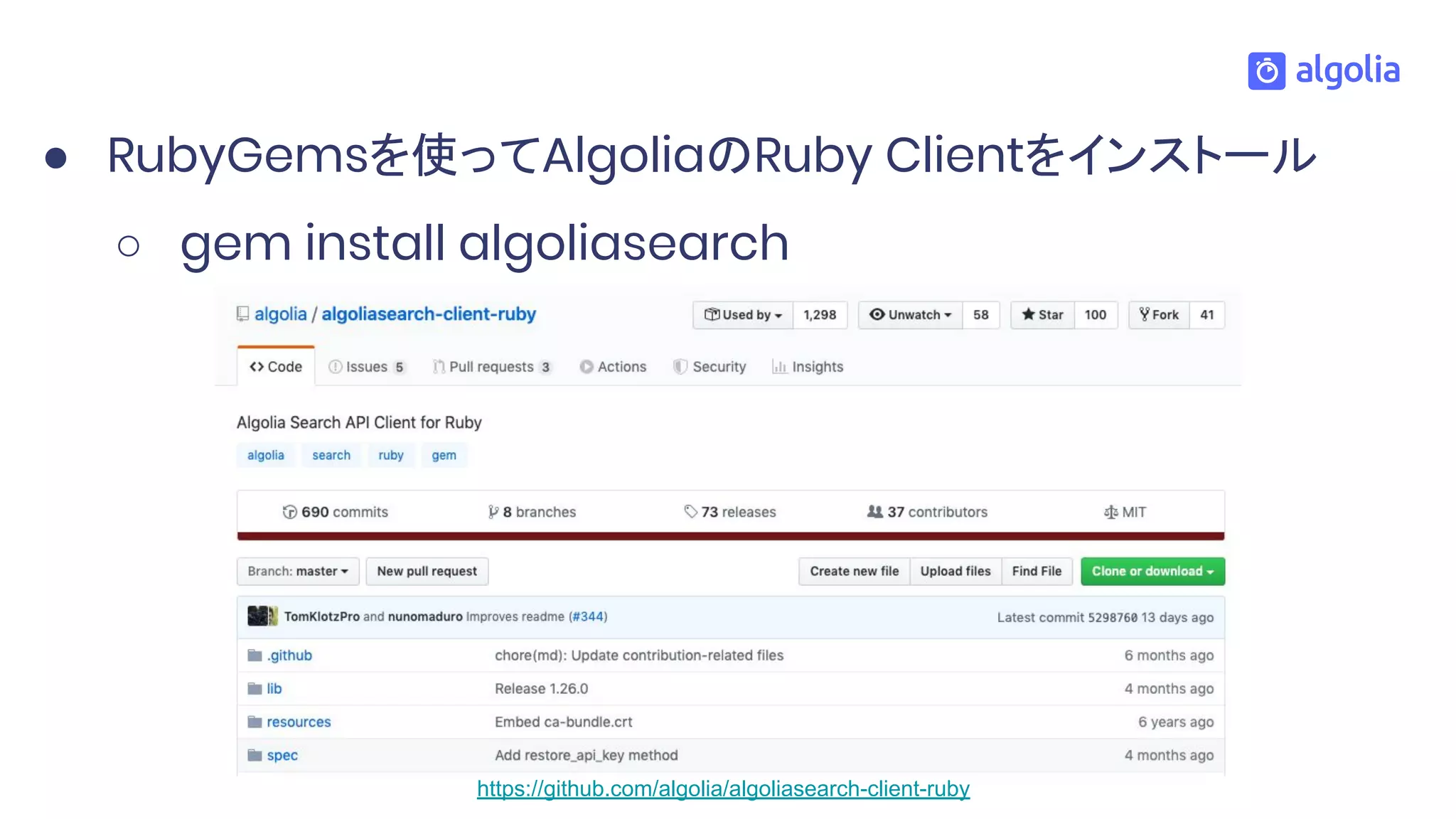
Task: Open the Embed ca-bundle.crt commit message
Action: 564,722
